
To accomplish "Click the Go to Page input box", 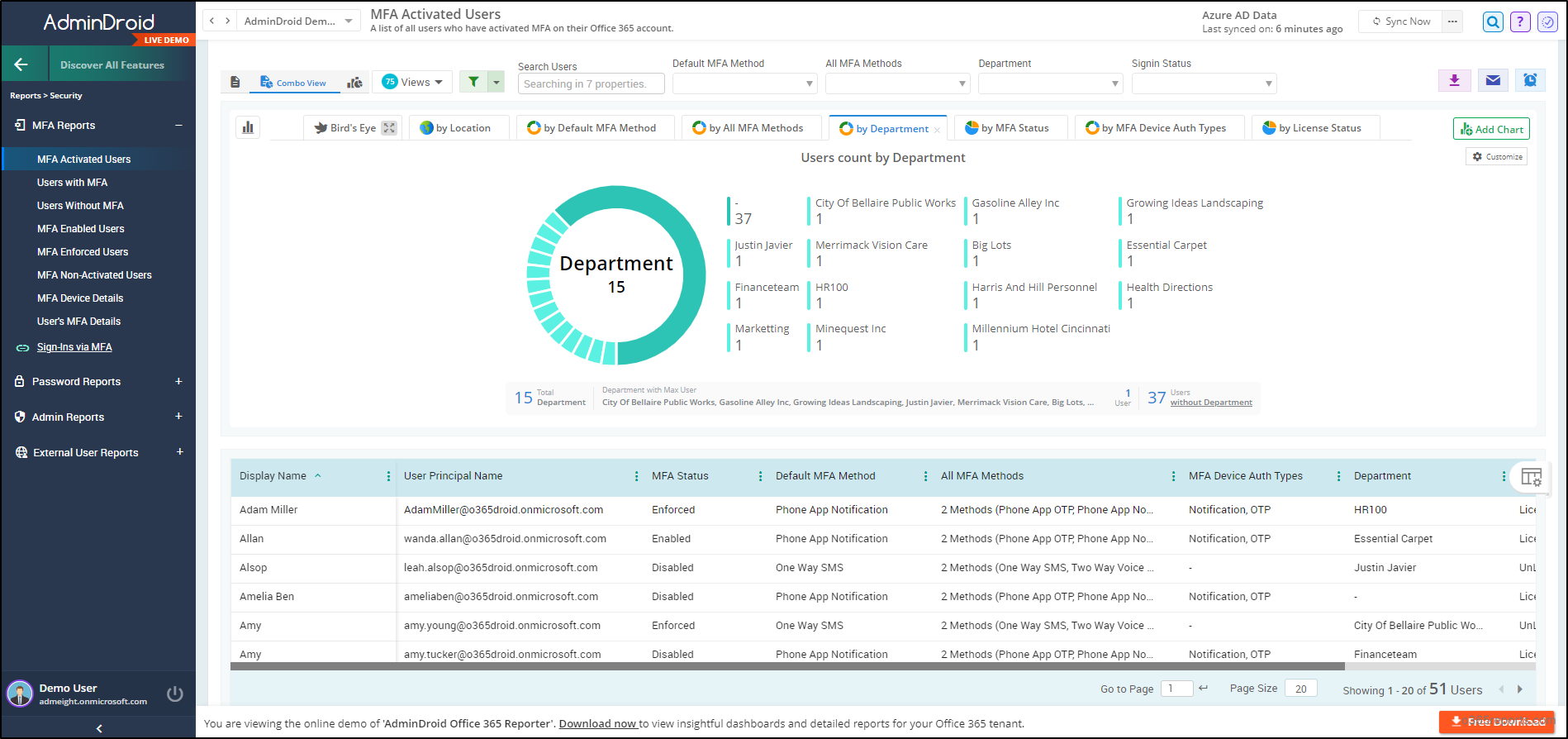I will point(1176,689).
